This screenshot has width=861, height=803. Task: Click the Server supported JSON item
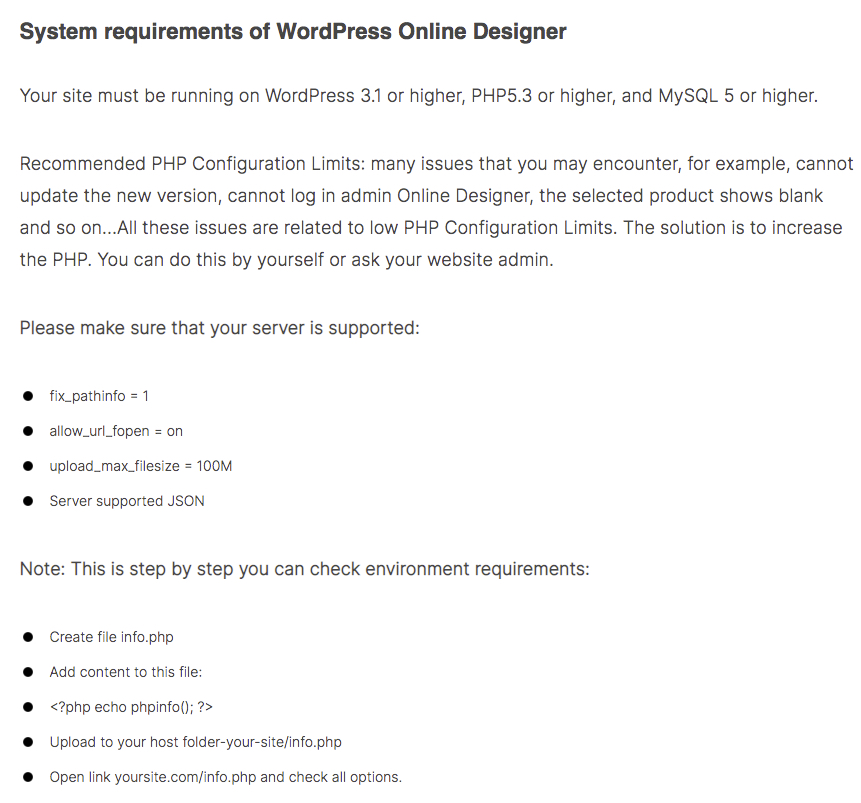click(127, 501)
